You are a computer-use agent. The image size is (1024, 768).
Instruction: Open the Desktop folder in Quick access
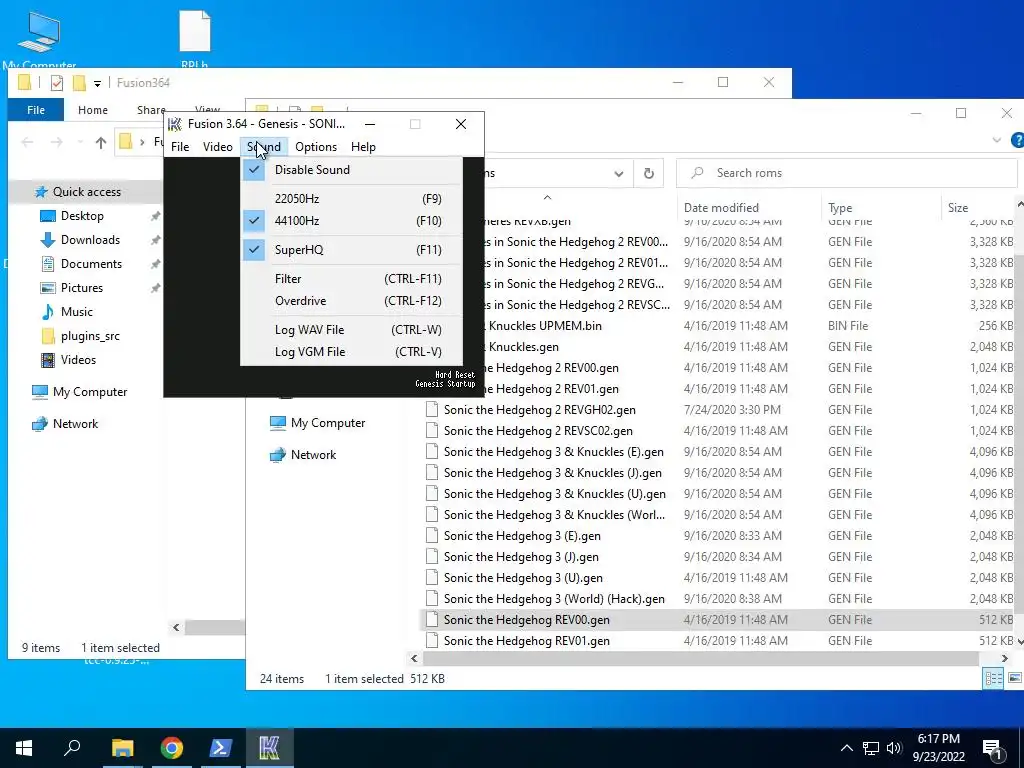tap(82, 216)
